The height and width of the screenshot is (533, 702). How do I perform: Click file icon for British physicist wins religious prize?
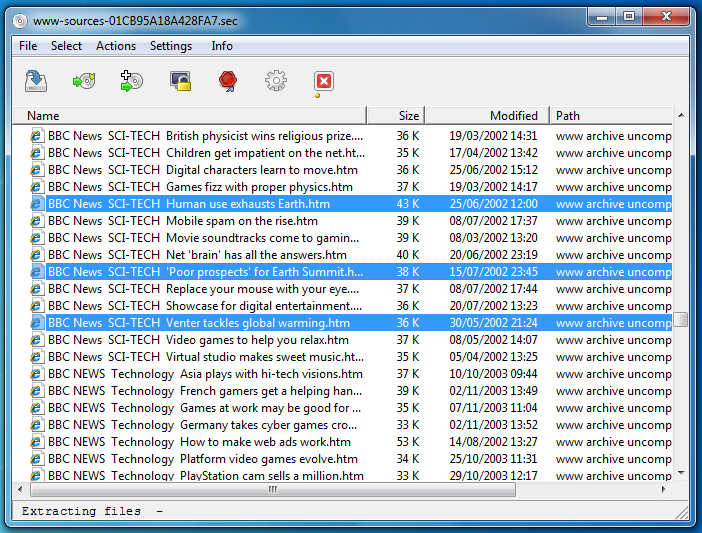pyautogui.click(x=37, y=136)
